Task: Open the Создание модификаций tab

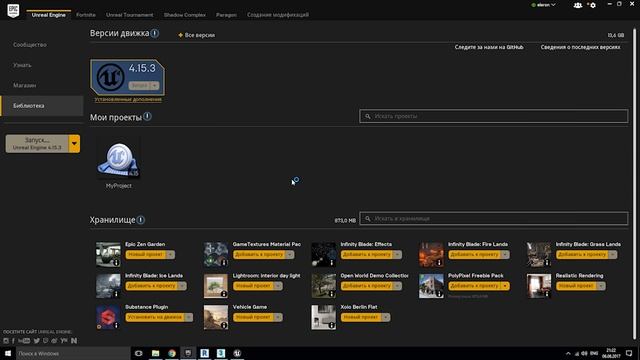Action: (278, 15)
